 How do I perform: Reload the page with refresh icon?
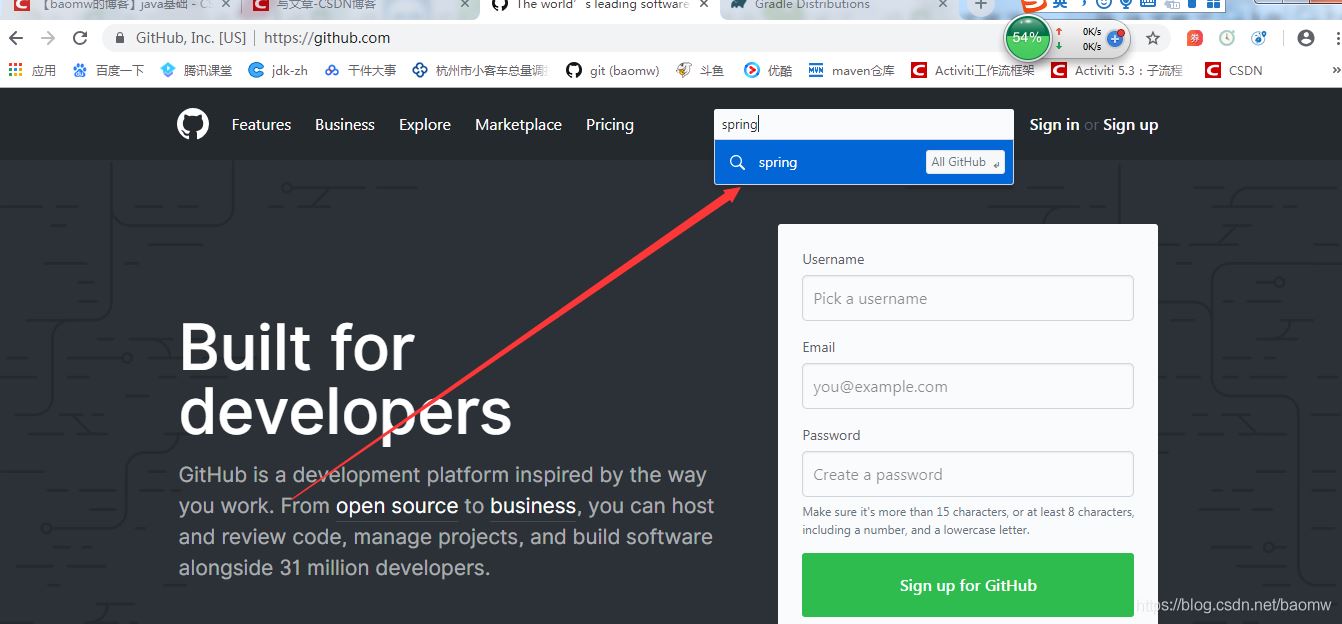click(80, 38)
